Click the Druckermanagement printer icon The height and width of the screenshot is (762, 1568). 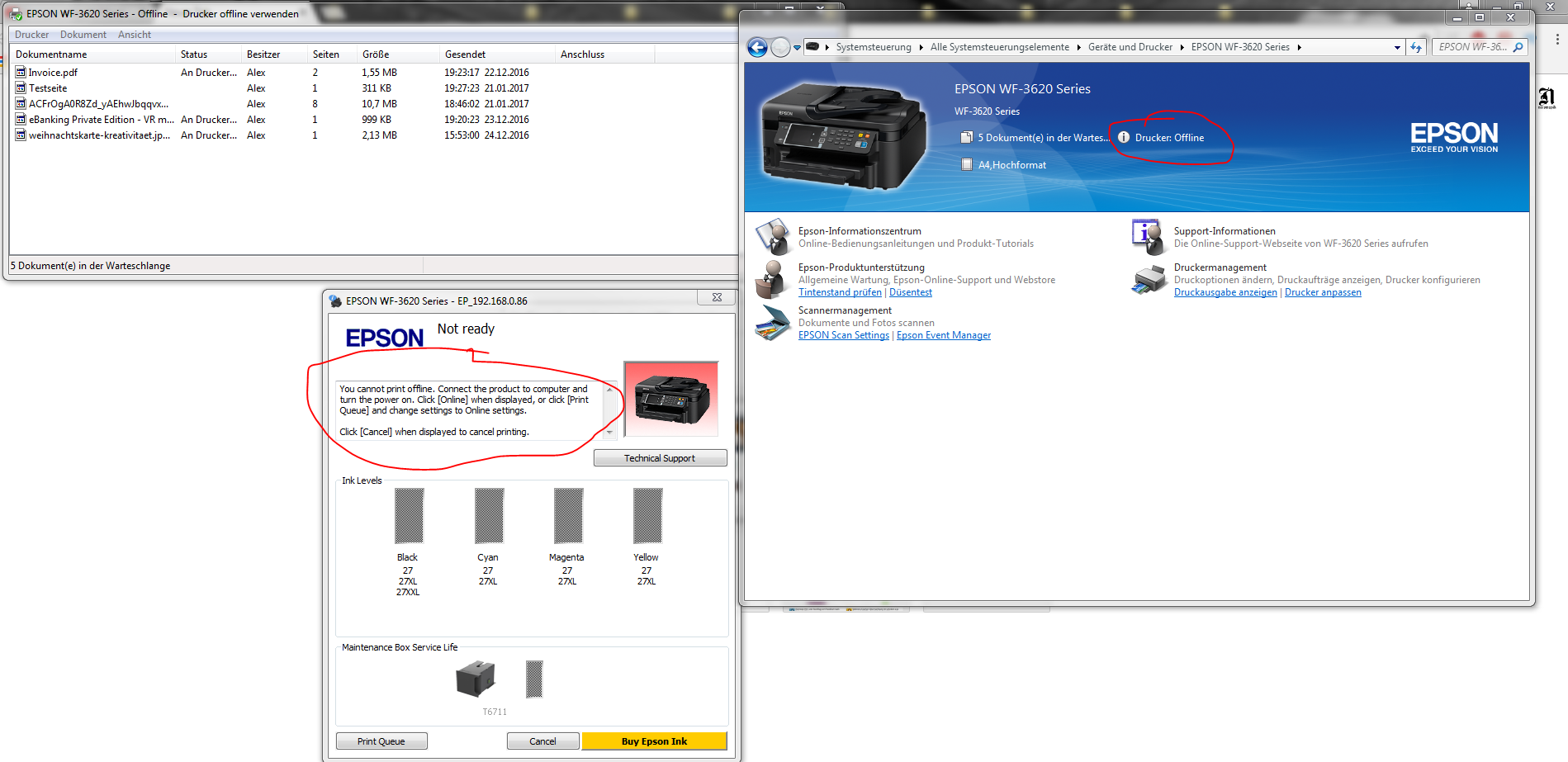click(x=1148, y=280)
